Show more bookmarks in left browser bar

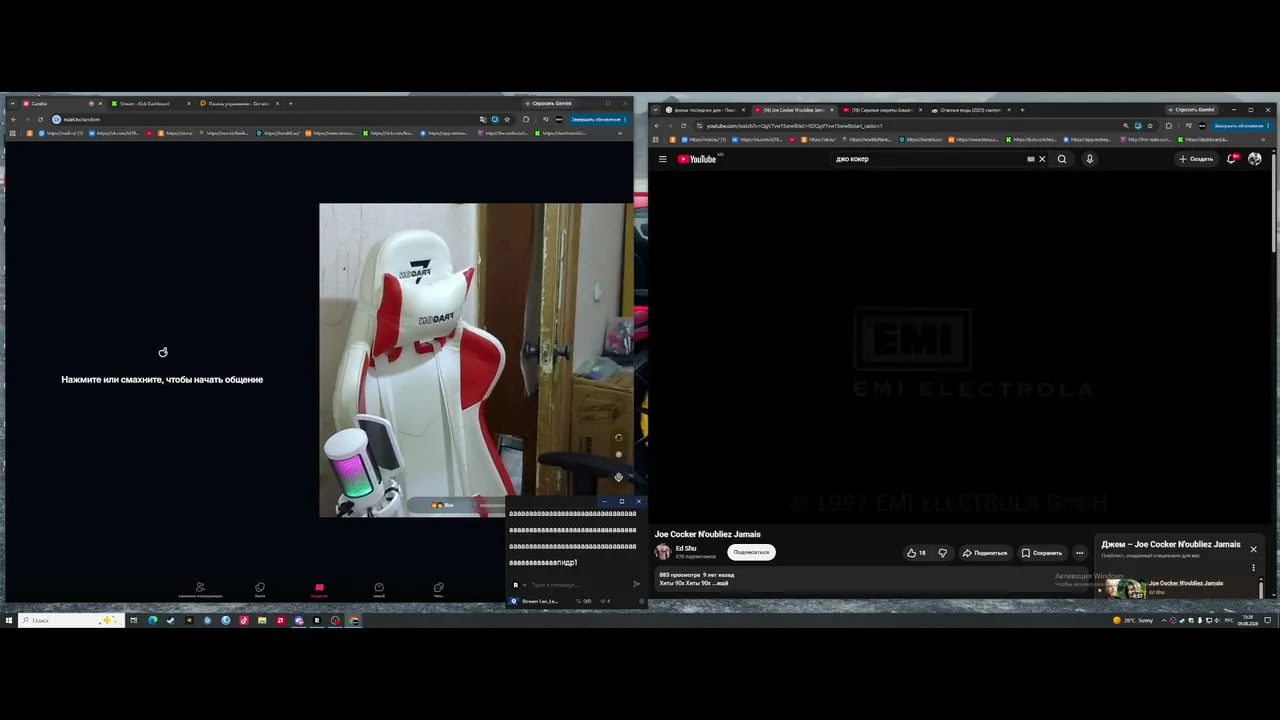pos(619,133)
